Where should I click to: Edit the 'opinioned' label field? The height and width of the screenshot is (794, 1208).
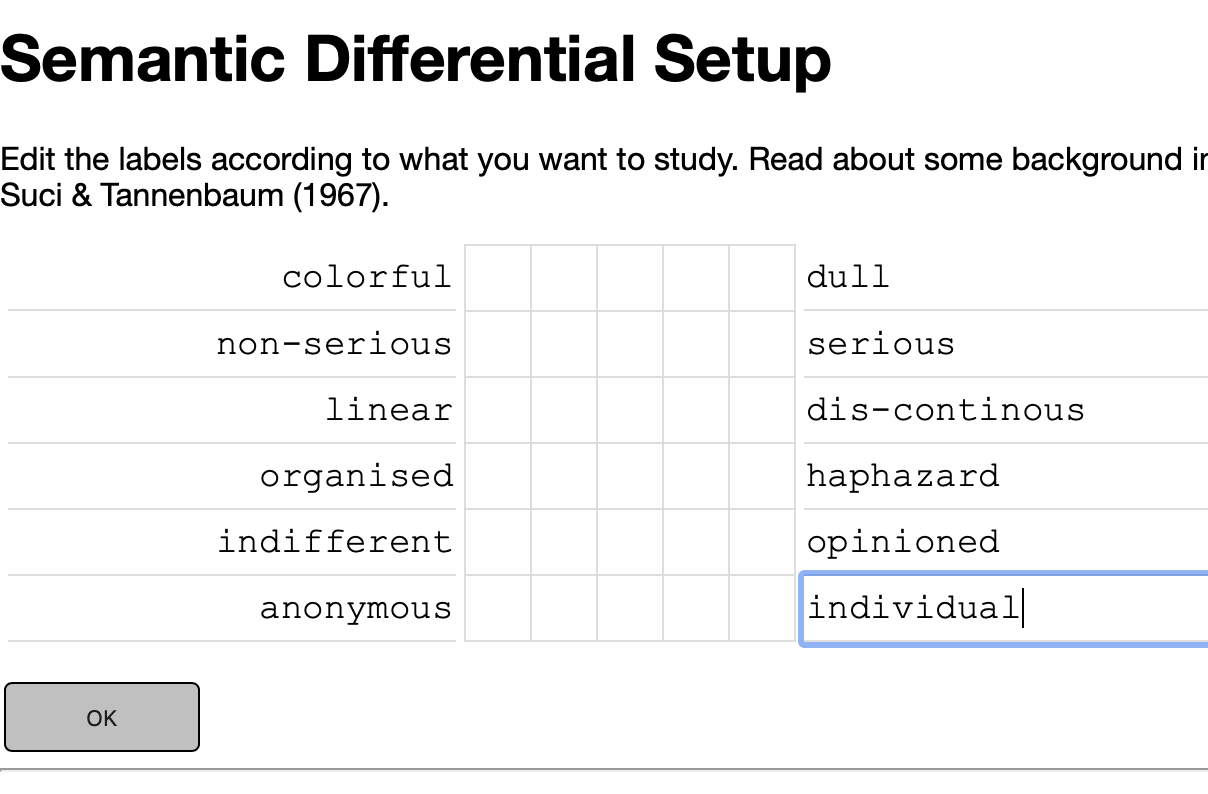(x=902, y=541)
